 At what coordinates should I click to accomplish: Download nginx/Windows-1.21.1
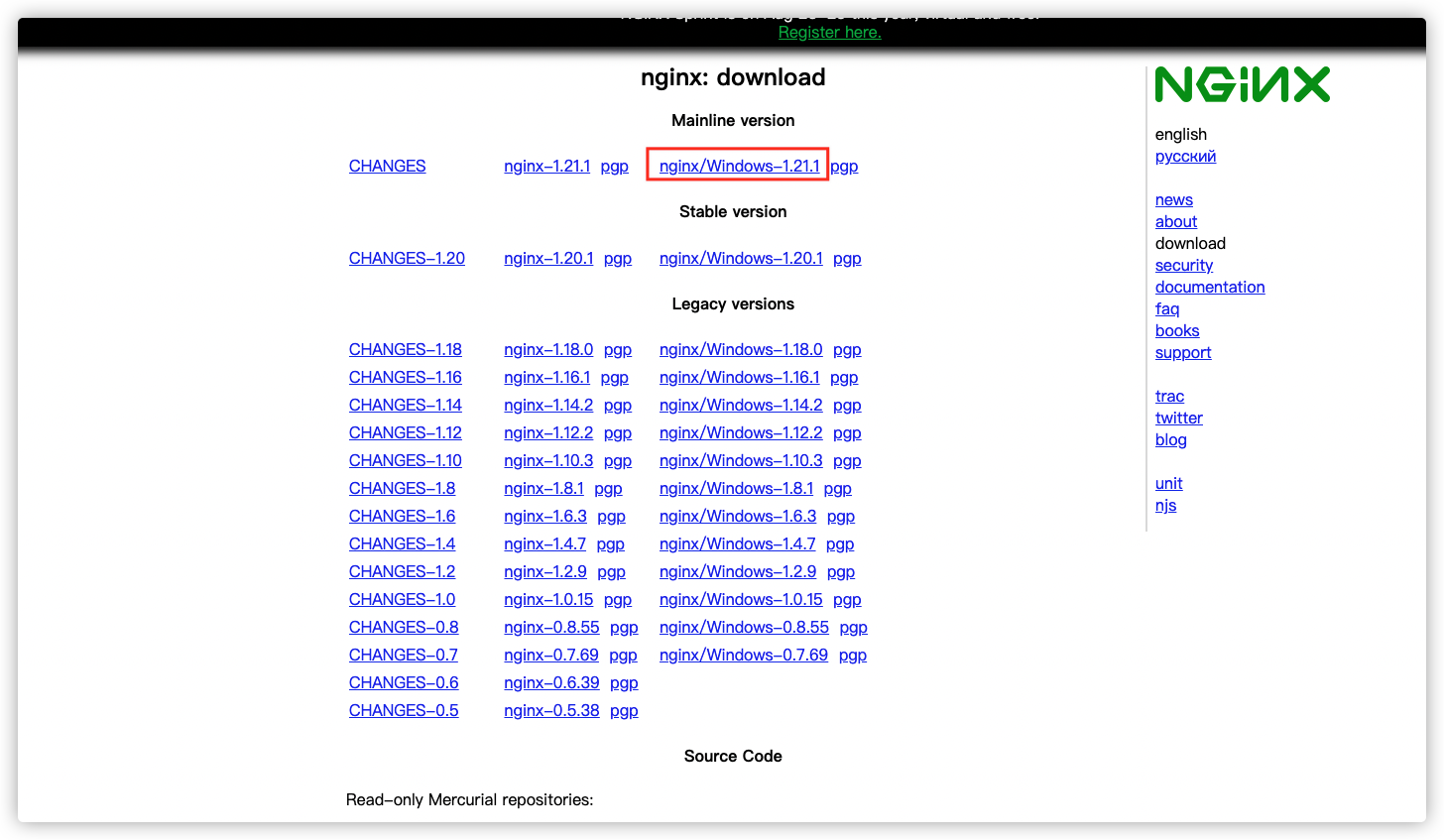point(739,167)
